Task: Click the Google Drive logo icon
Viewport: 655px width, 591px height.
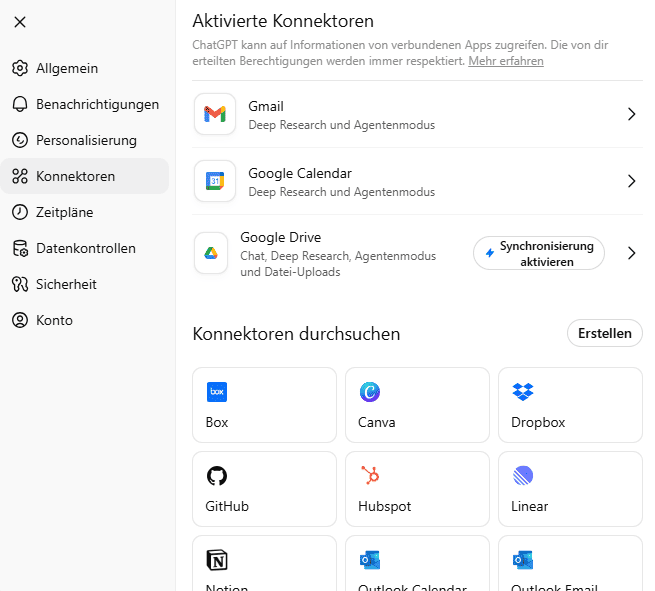Action: (211, 253)
